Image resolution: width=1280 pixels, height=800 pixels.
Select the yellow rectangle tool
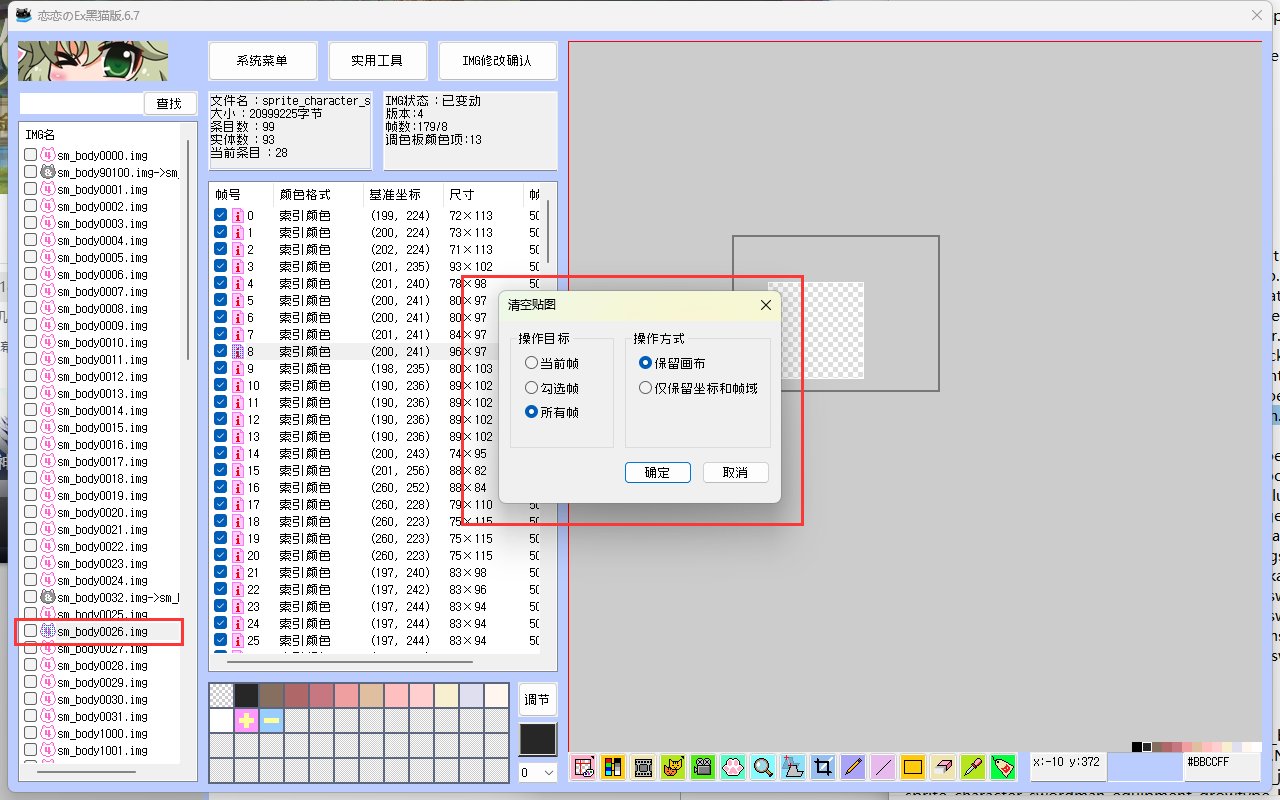point(913,767)
